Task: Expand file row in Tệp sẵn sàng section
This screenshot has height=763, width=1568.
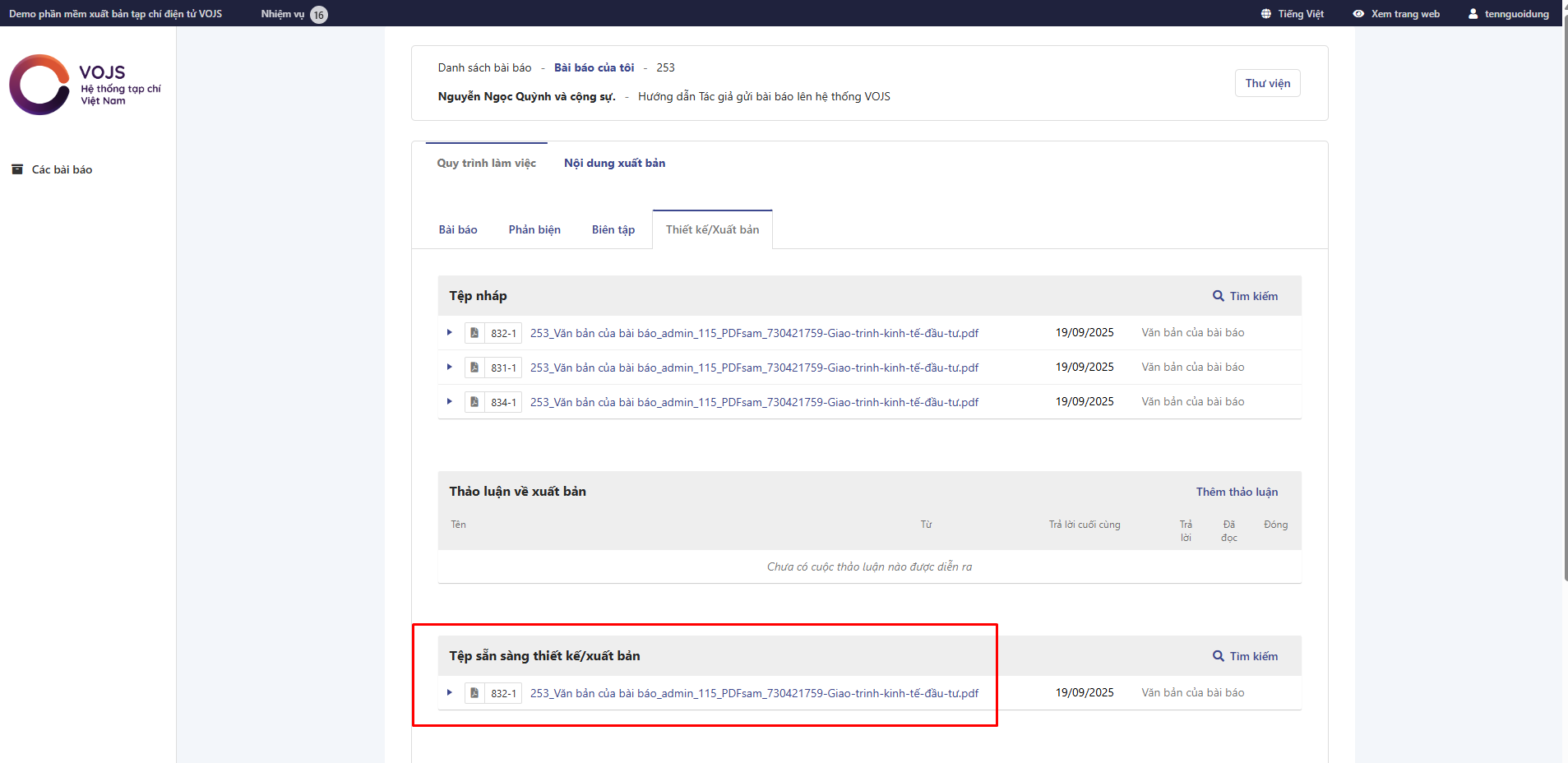Action: pyautogui.click(x=450, y=693)
